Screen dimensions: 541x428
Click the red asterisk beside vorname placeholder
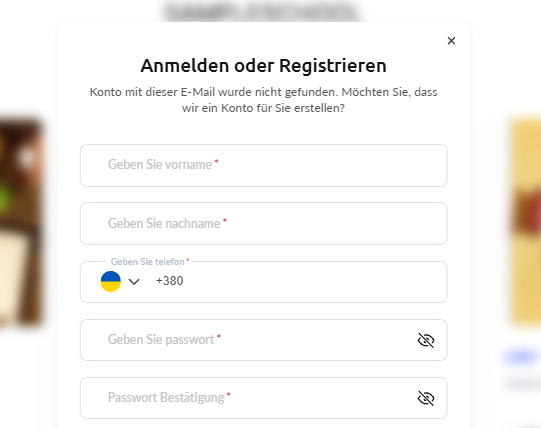(x=217, y=161)
